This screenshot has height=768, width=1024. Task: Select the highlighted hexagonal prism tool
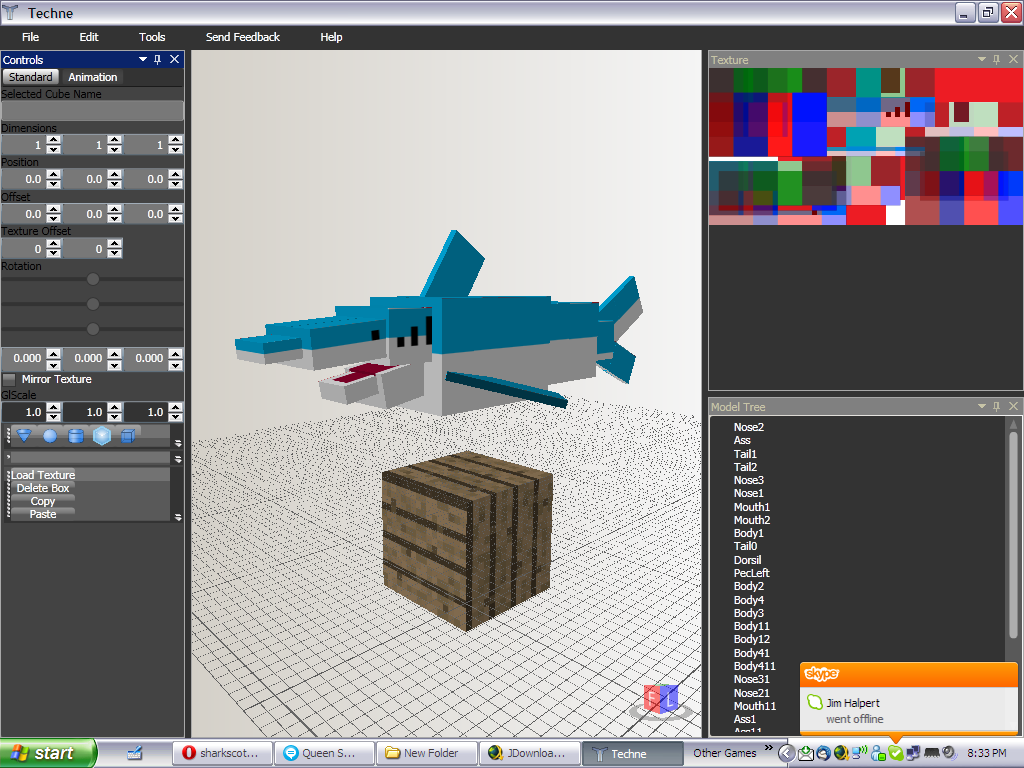pos(102,434)
